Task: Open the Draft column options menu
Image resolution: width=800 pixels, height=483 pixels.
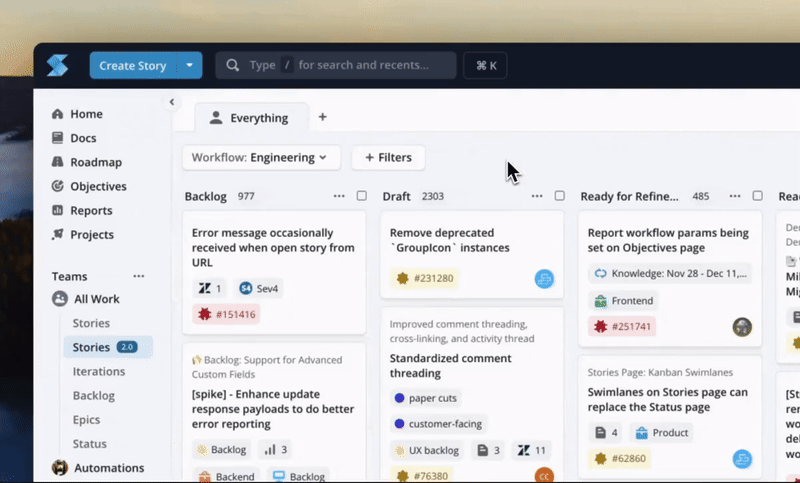Action: [x=537, y=196]
